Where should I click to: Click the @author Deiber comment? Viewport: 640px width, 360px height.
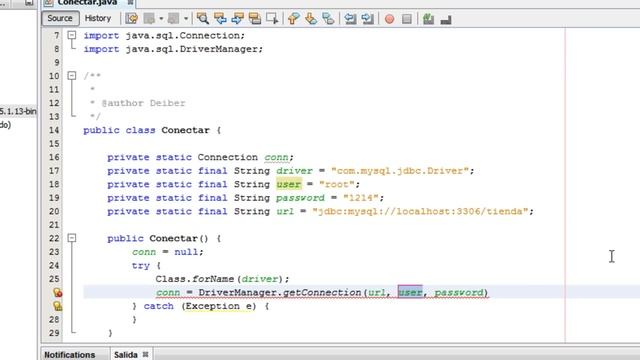click(x=143, y=103)
